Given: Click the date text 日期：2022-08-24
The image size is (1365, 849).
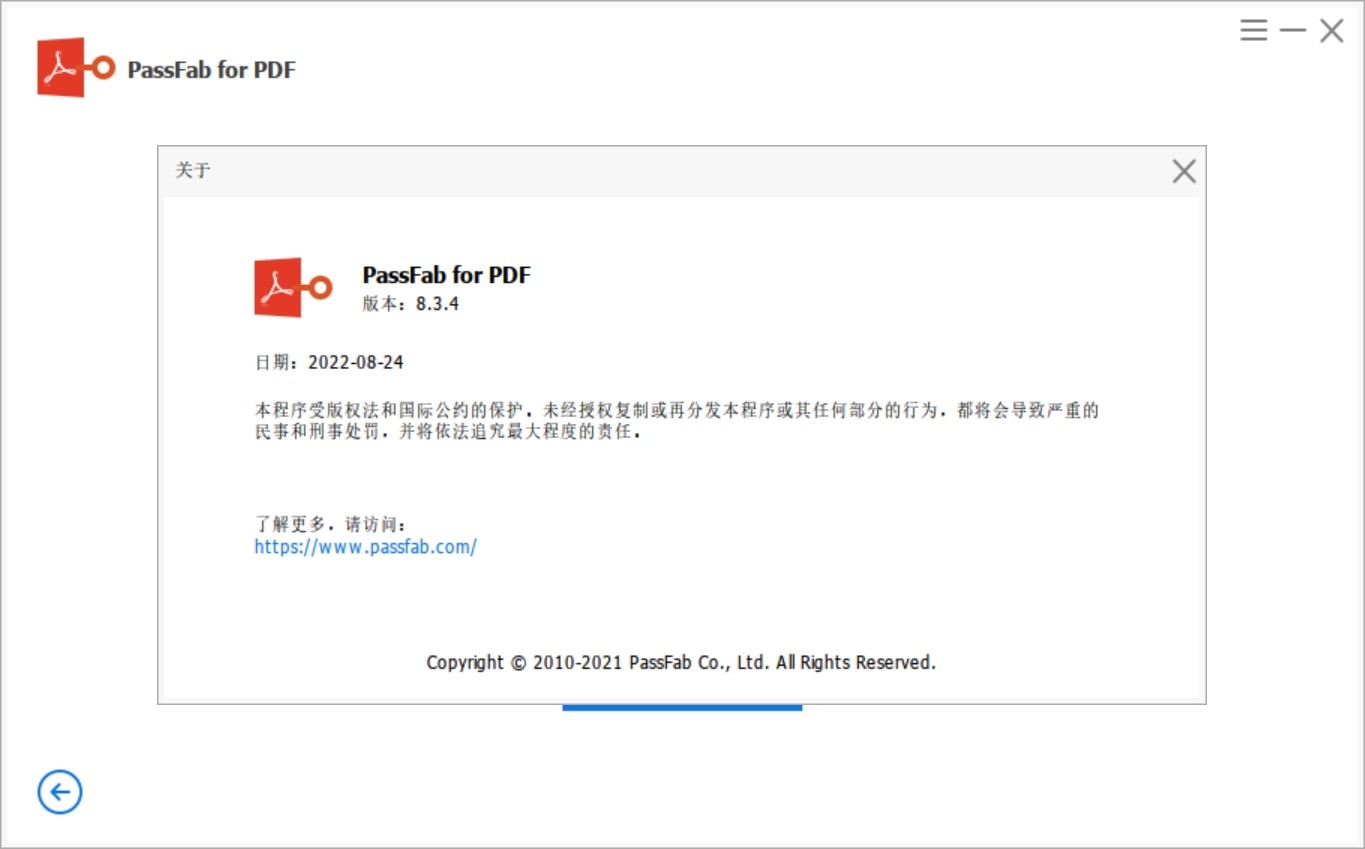Looking at the screenshot, I should 329,362.
